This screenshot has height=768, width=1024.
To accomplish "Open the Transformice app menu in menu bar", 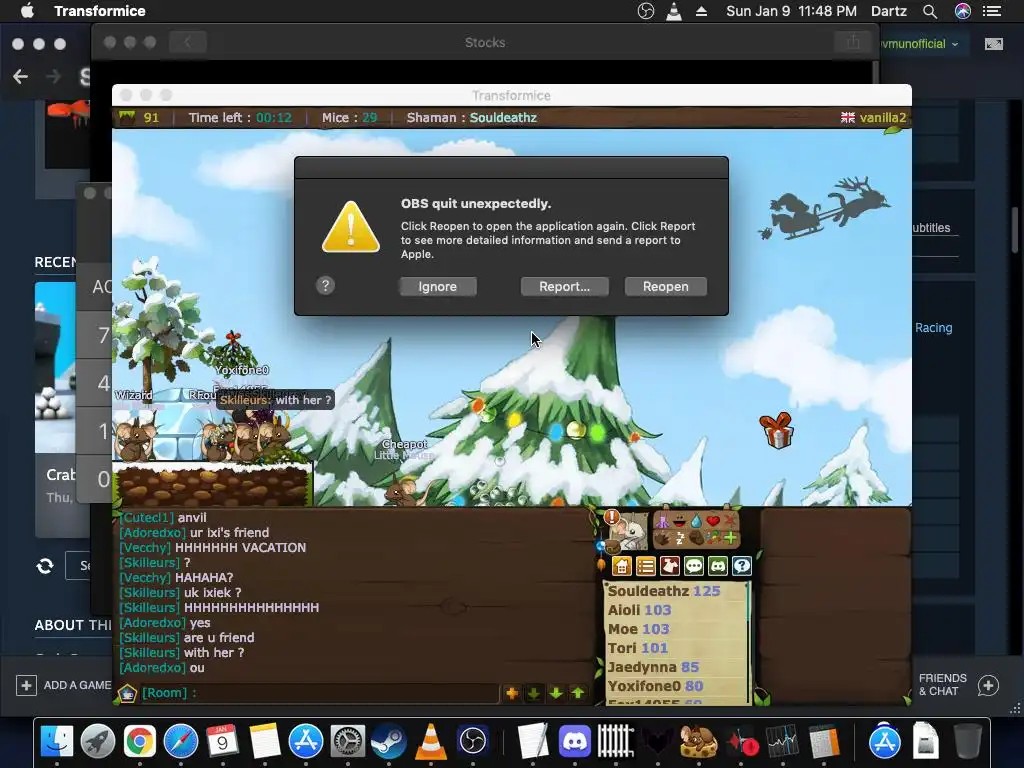I will click(x=100, y=11).
